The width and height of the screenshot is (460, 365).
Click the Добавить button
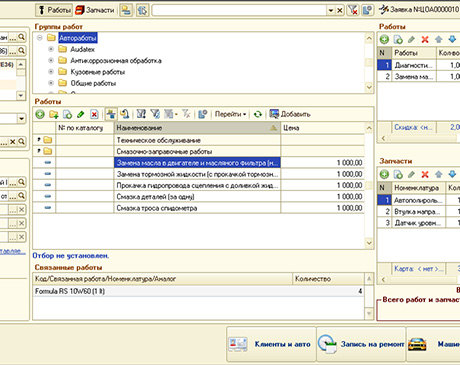click(290, 114)
